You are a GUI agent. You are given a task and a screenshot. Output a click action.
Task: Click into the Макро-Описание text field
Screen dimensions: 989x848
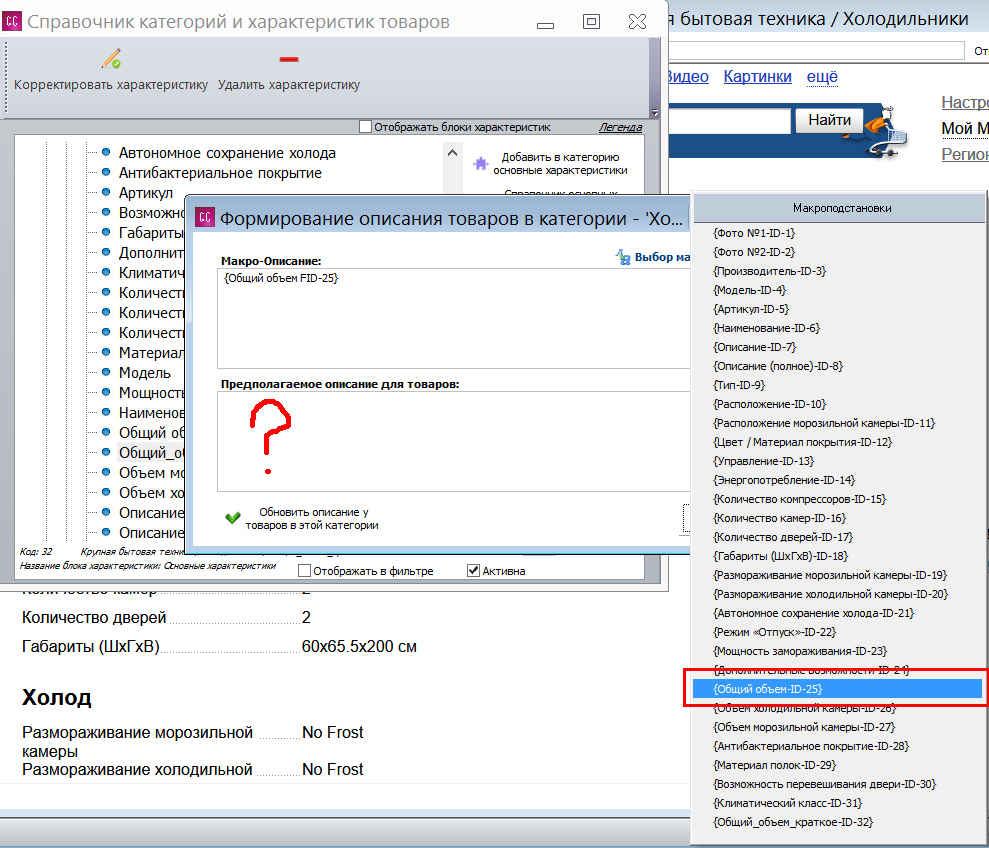pos(454,319)
